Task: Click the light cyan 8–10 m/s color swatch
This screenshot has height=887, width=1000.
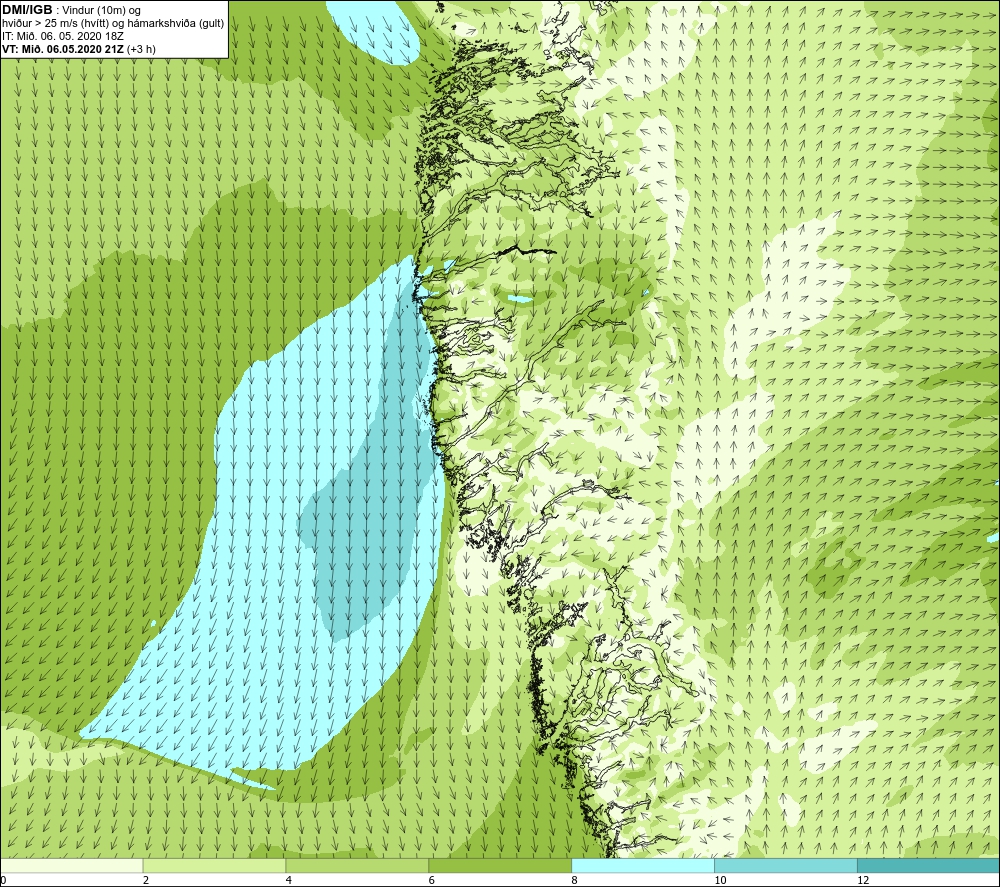Action: click(x=643, y=865)
